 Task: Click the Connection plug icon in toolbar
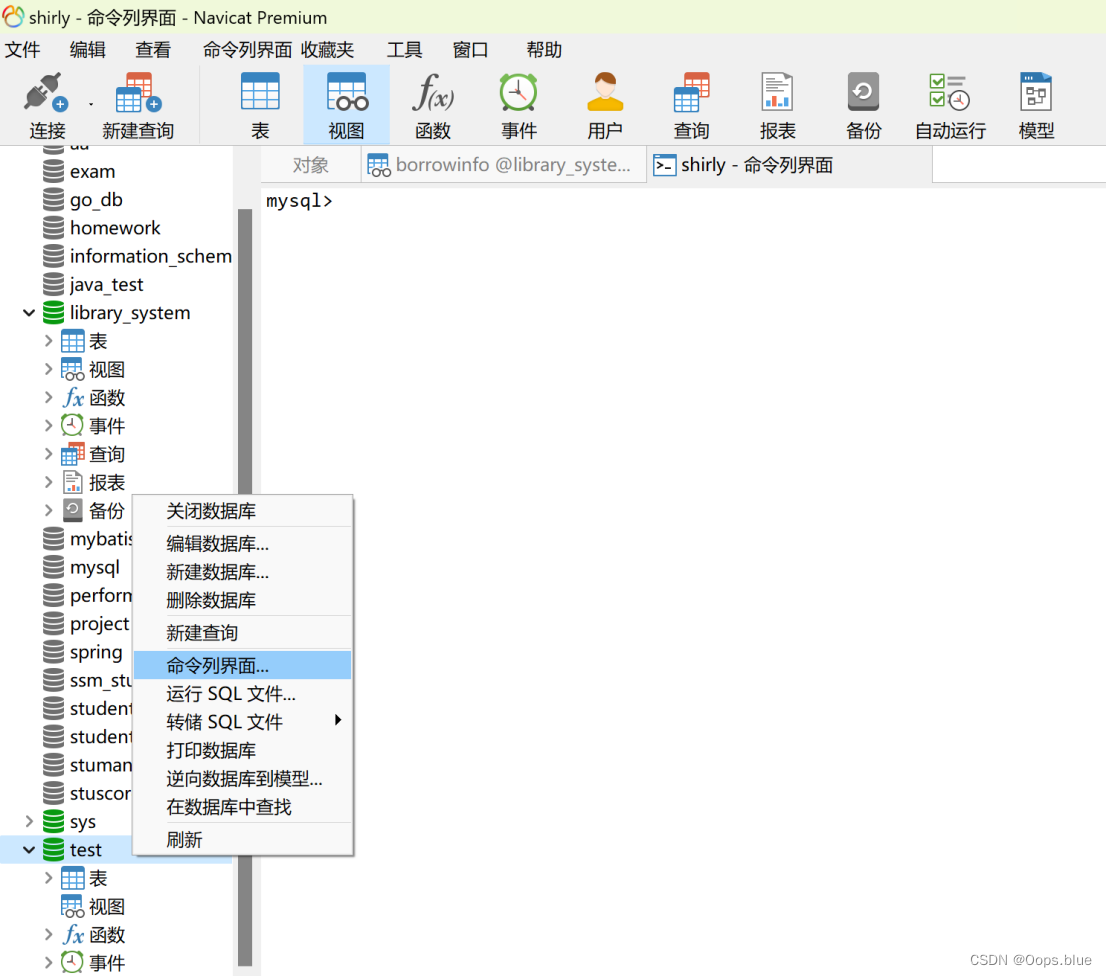click(x=47, y=92)
